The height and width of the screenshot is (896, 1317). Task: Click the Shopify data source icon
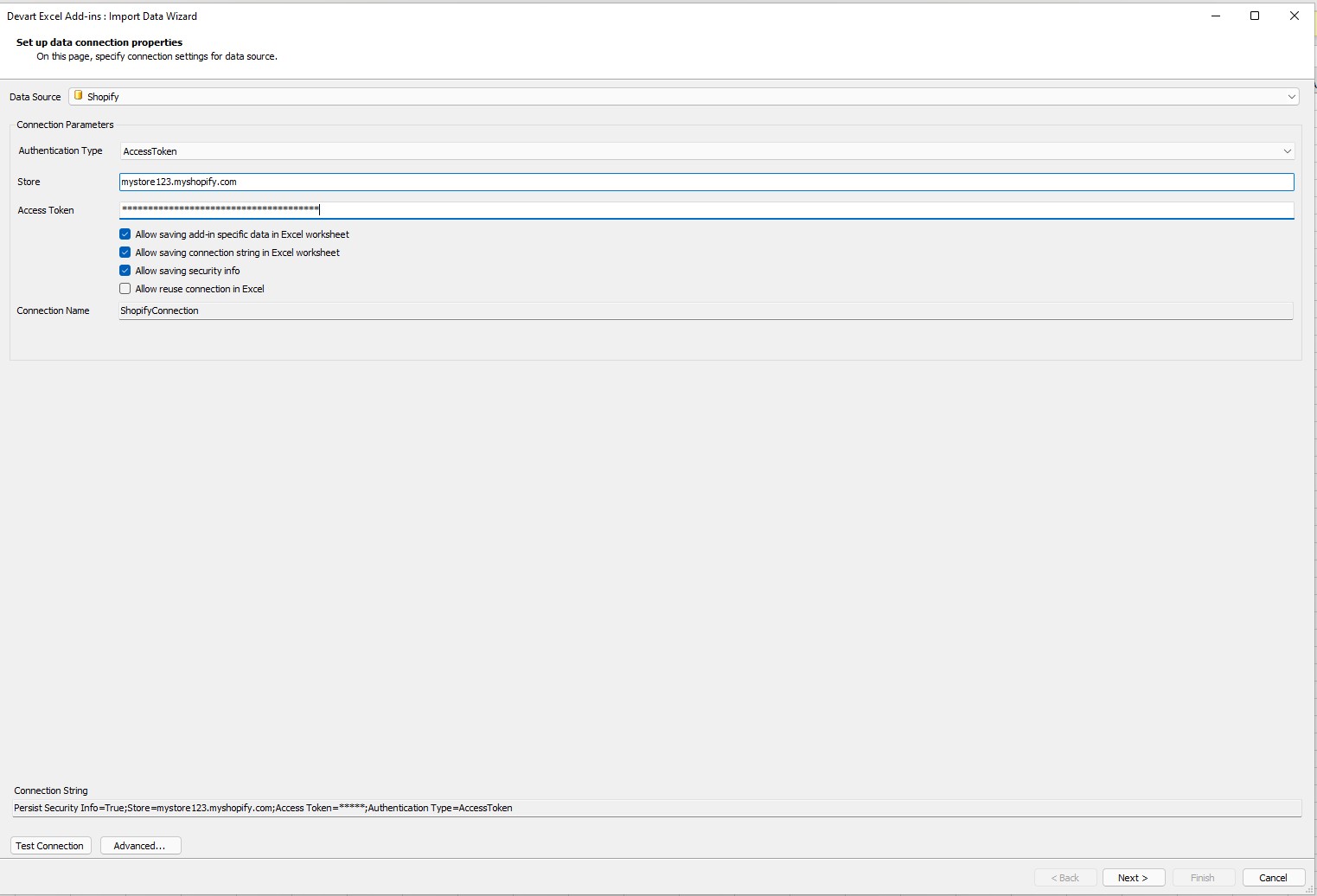79,96
